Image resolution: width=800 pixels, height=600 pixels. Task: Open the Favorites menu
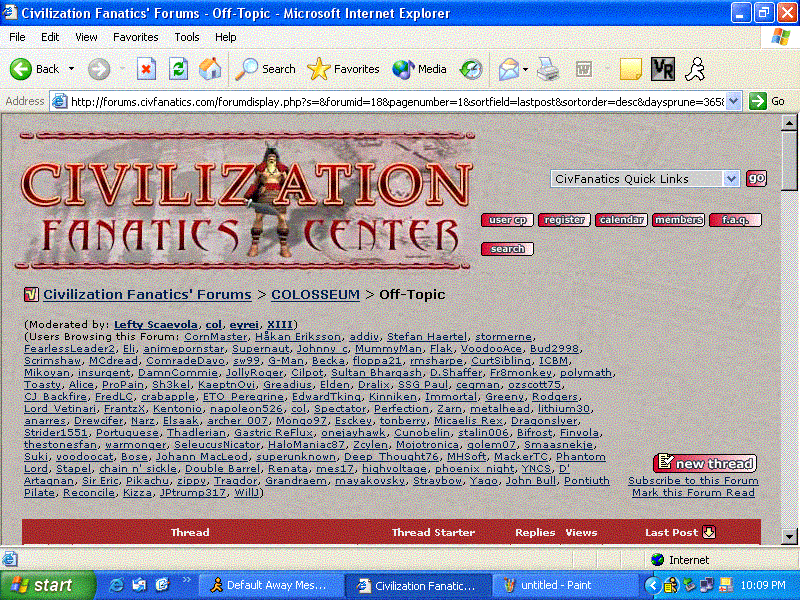coord(136,37)
